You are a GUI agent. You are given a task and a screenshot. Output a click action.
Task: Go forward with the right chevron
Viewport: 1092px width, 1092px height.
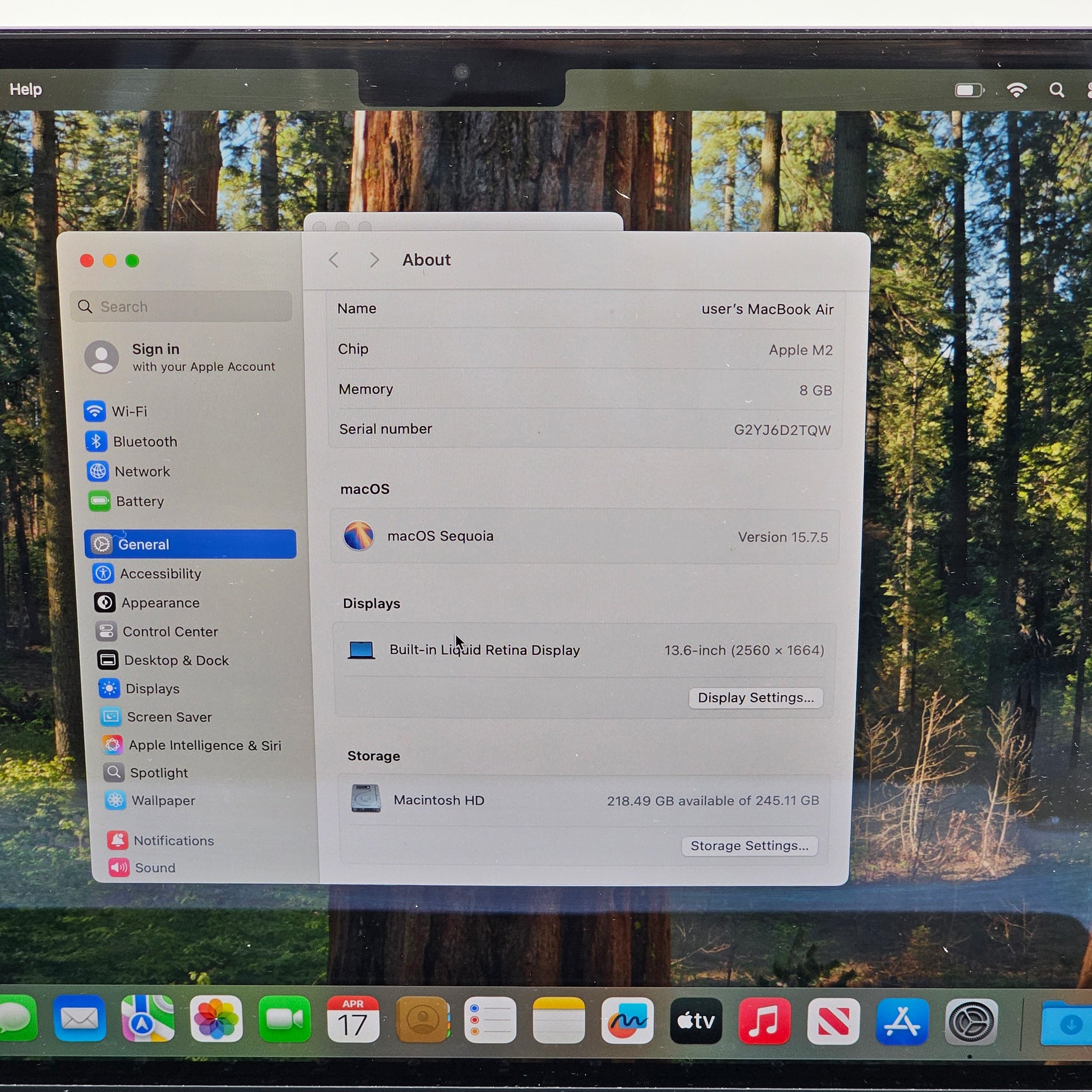point(374,260)
